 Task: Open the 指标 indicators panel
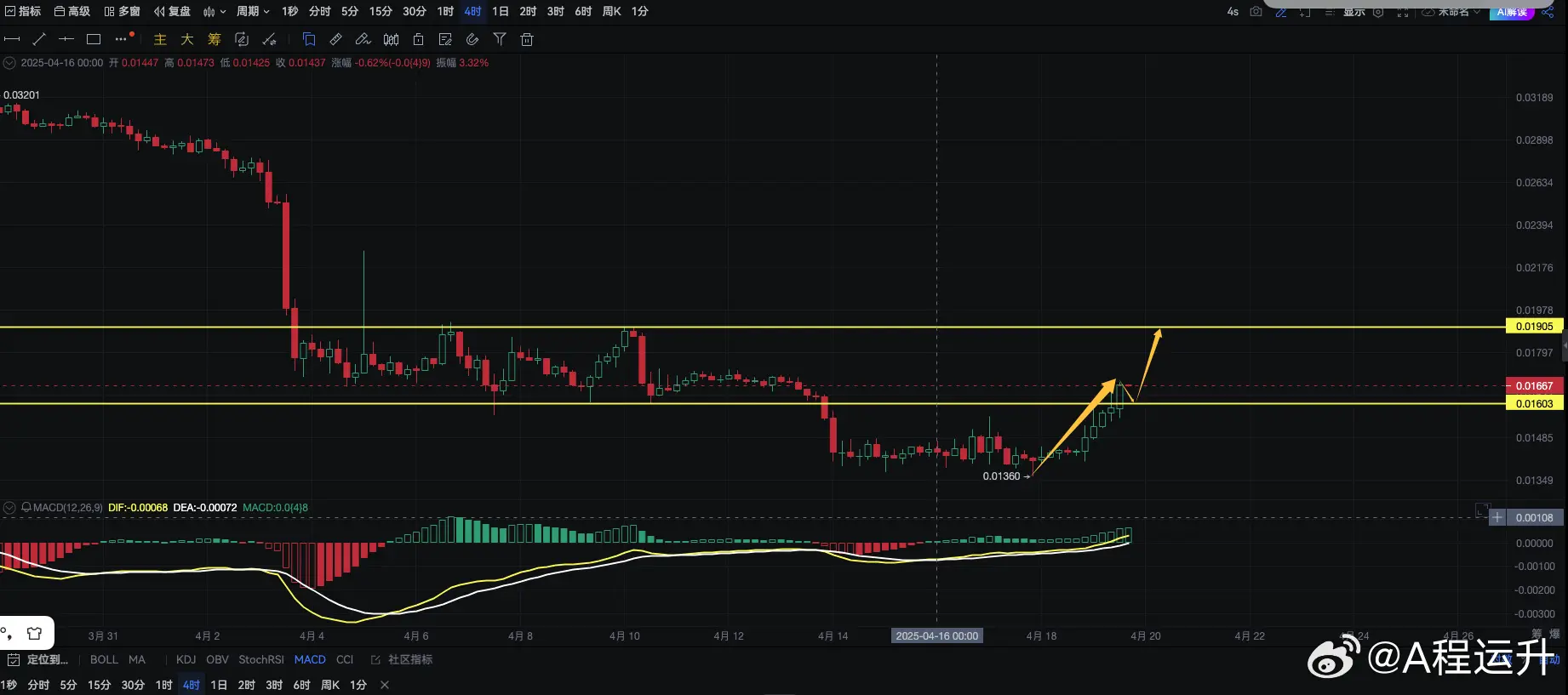[23, 12]
